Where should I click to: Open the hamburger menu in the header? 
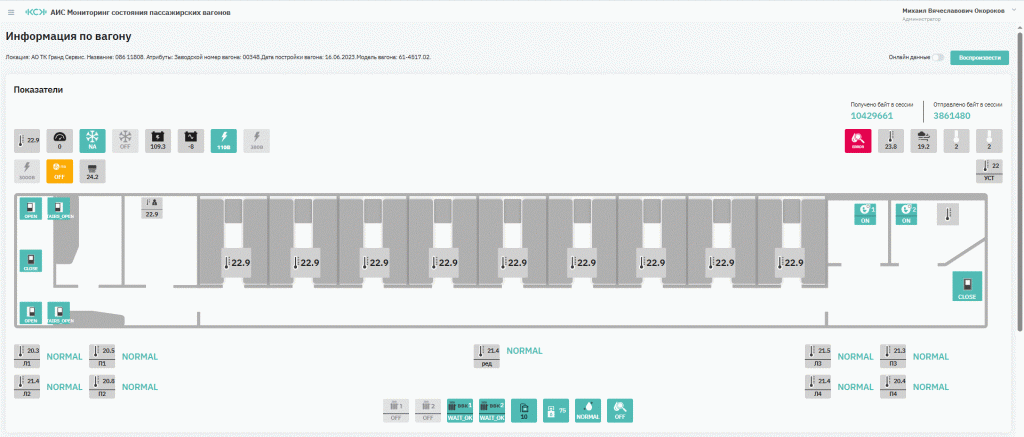[11, 11]
